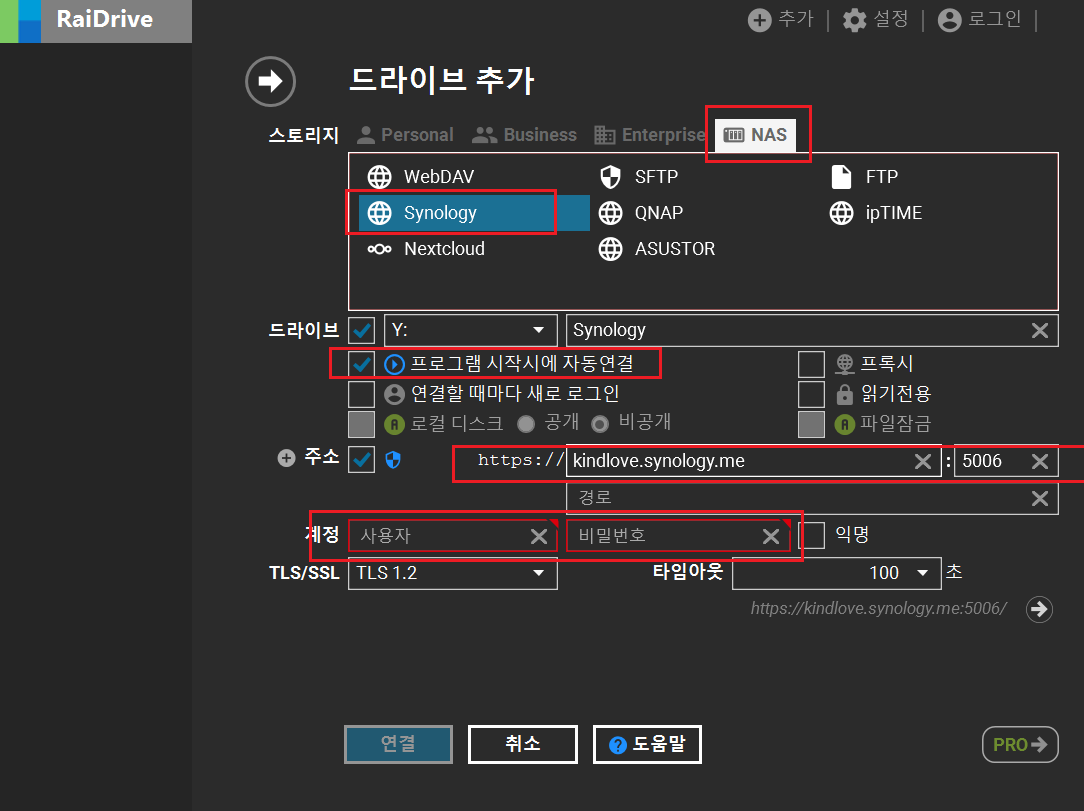
Task: Open the 타임아웃 100 dropdown
Action: 837,573
